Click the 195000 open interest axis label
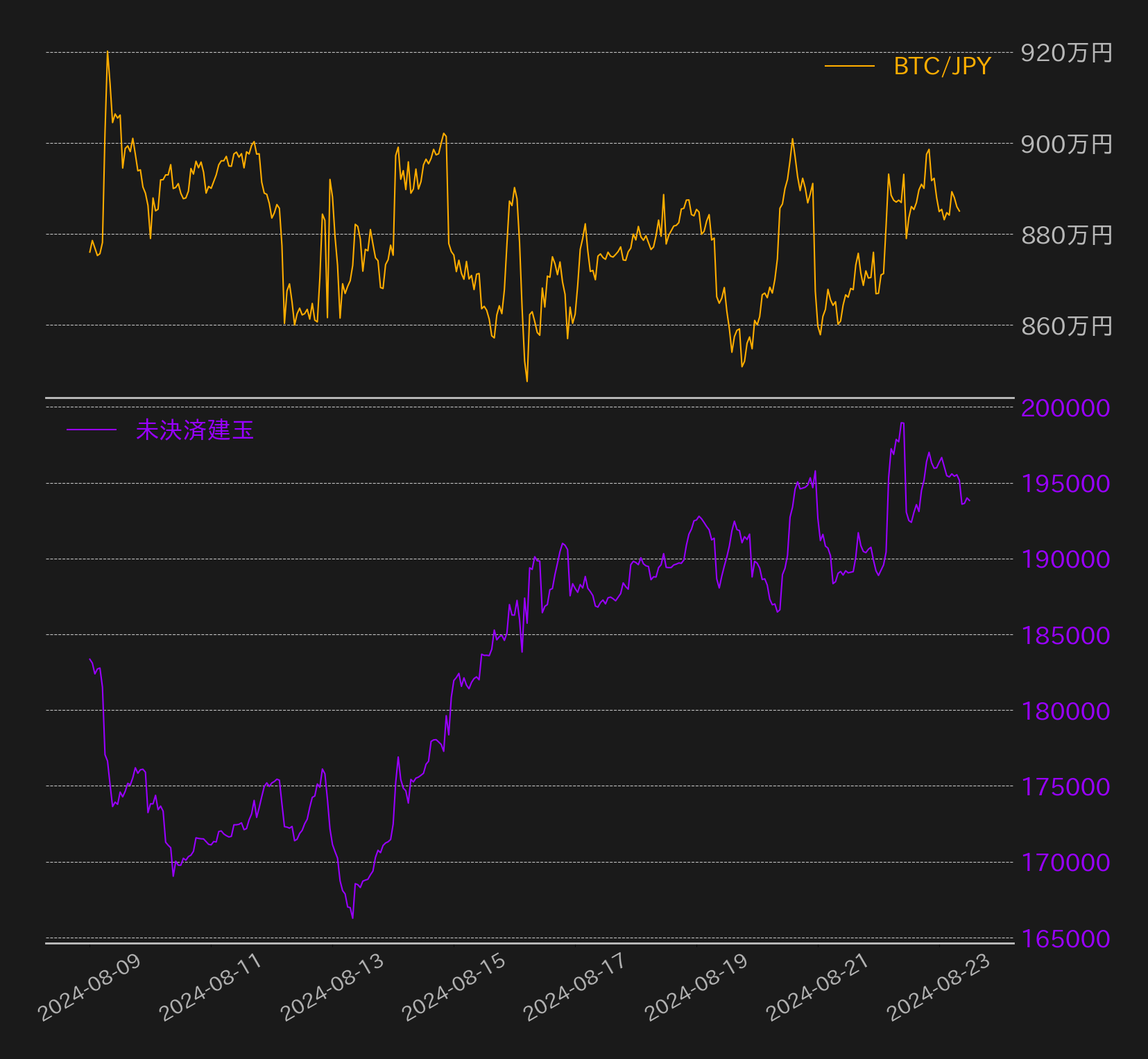Image resolution: width=1148 pixels, height=1059 pixels. 1066,484
